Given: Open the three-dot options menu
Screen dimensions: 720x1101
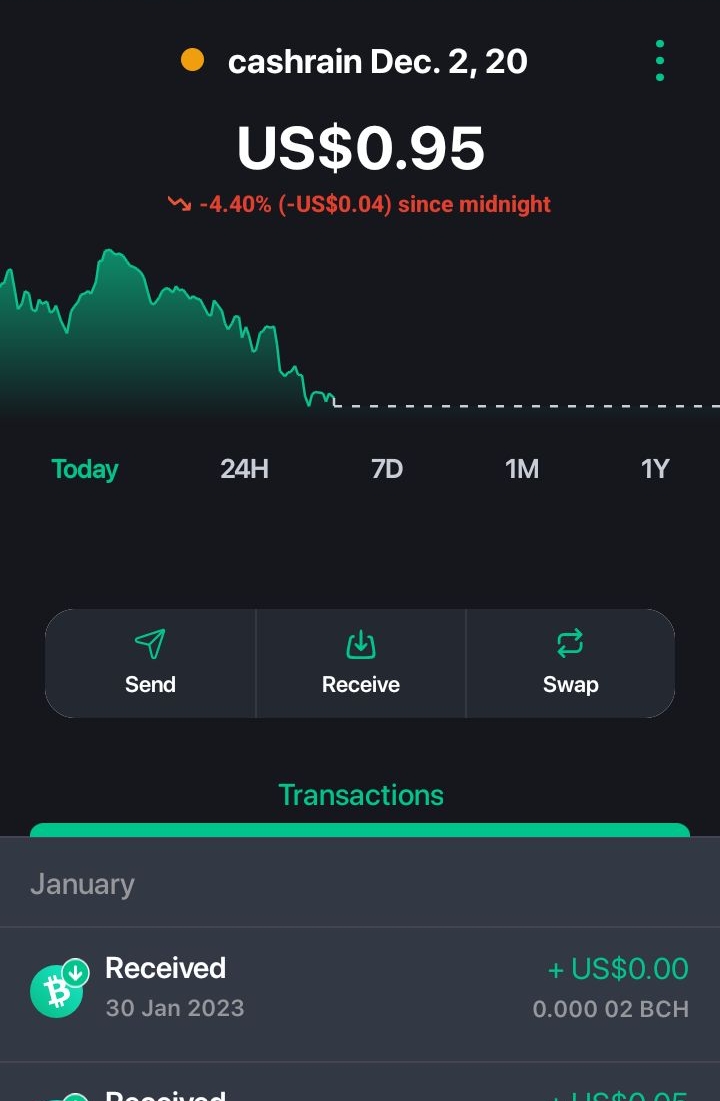Looking at the screenshot, I should point(660,60).
